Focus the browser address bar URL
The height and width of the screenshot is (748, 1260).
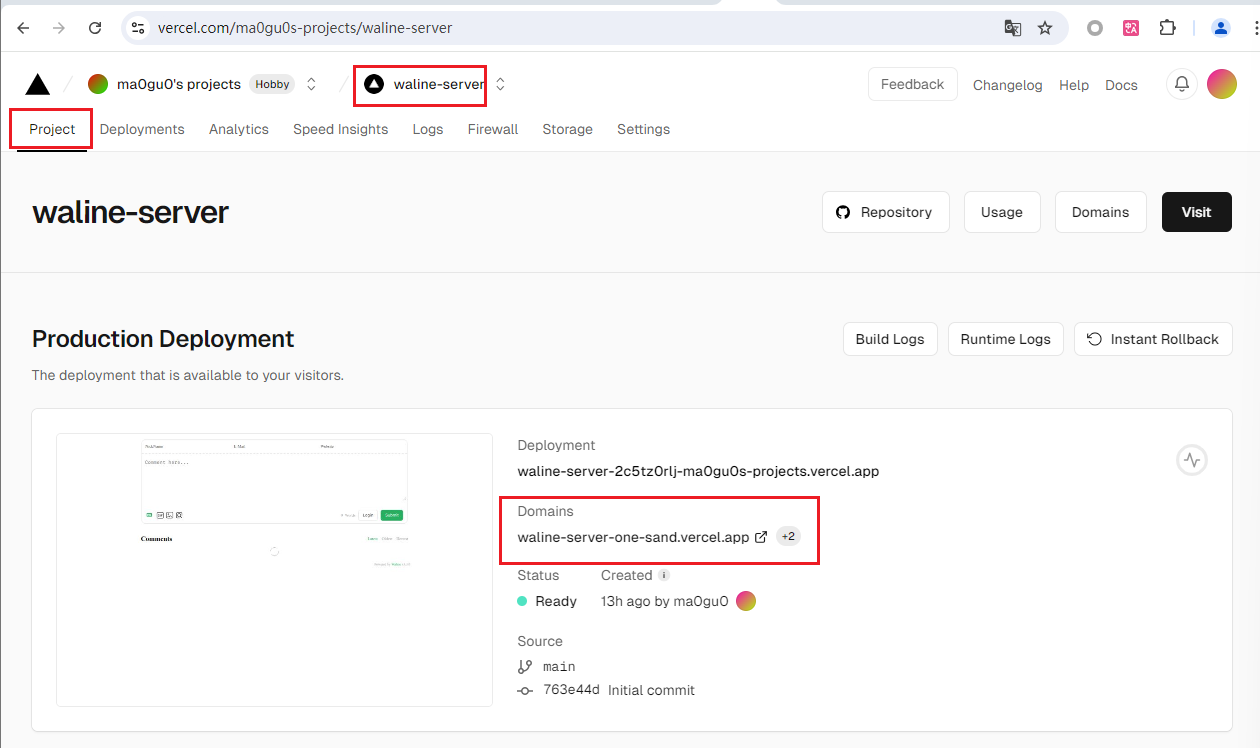coord(305,28)
